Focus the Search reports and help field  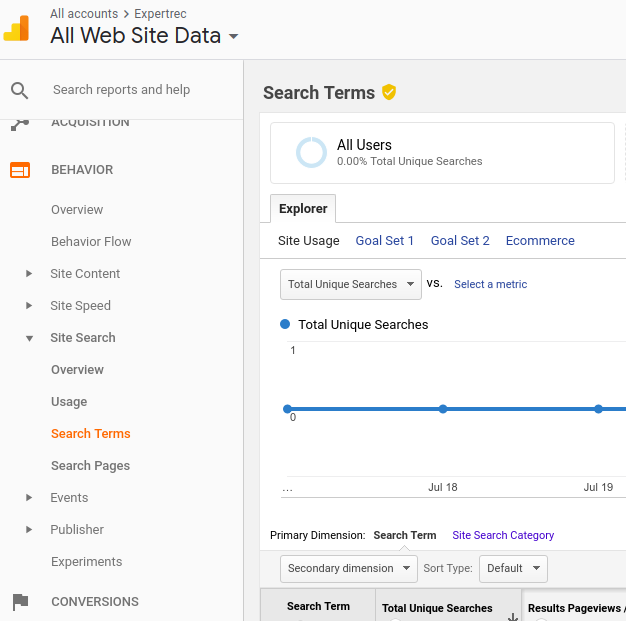click(x=122, y=90)
